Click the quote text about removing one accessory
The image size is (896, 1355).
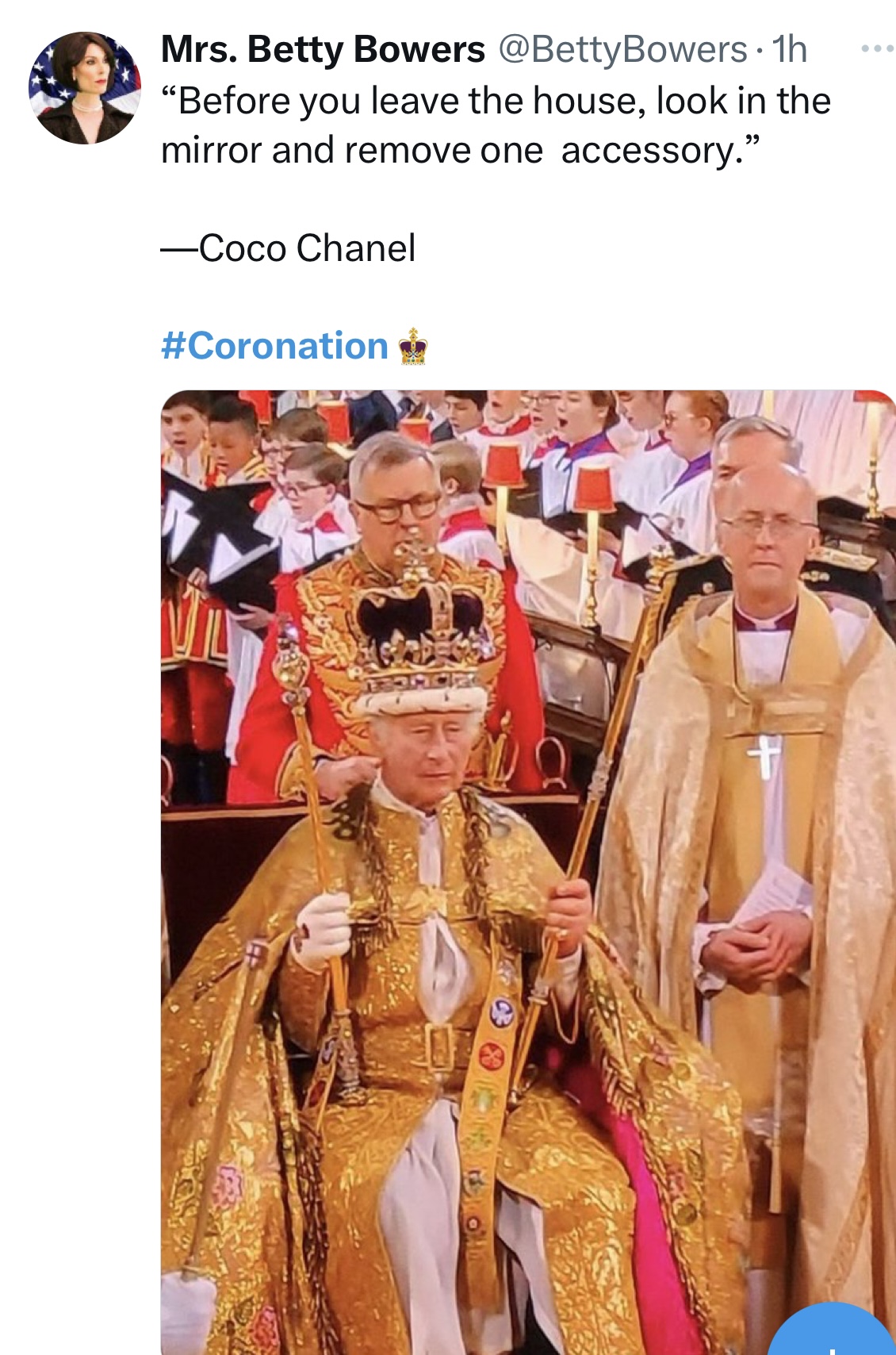pyautogui.click(x=496, y=125)
